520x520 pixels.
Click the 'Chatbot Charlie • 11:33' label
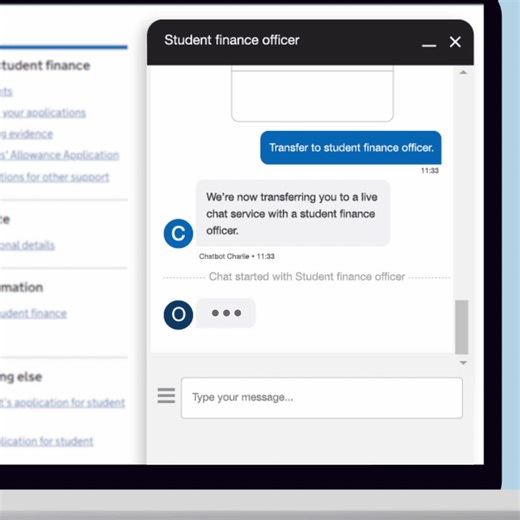[237, 256]
